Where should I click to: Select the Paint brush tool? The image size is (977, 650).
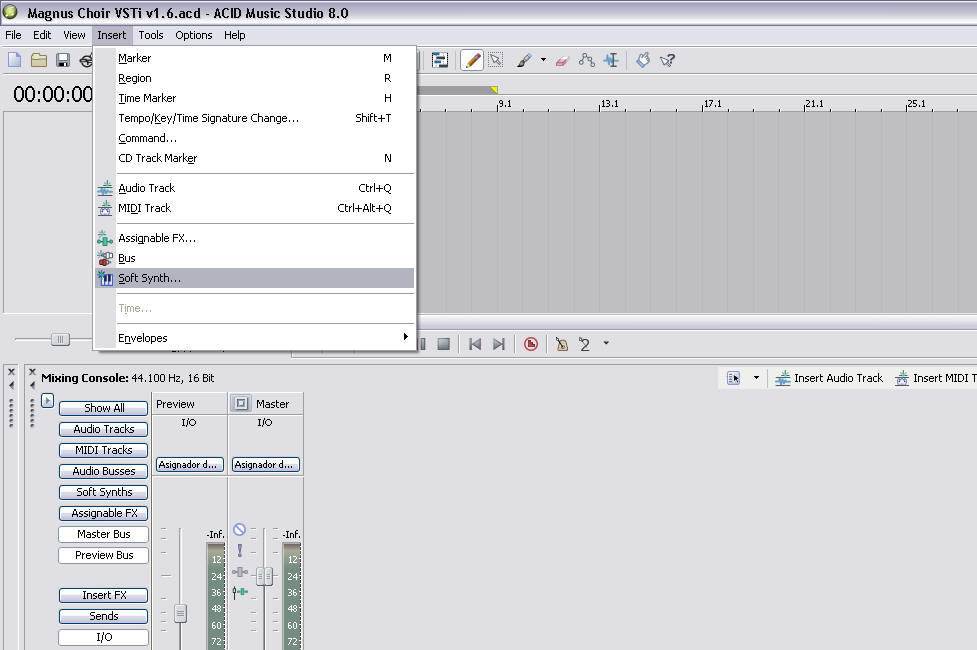pyautogui.click(x=524, y=60)
